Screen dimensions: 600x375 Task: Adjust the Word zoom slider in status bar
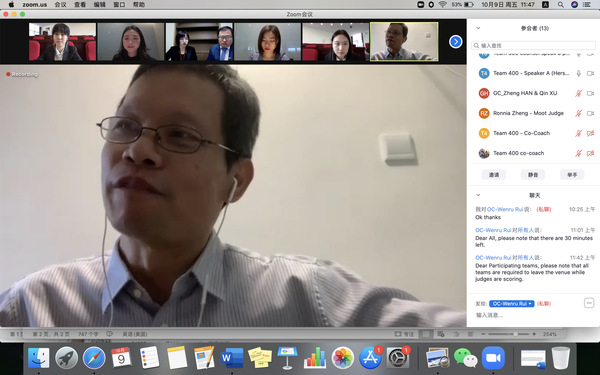pyautogui.click(x=509, y=334)
